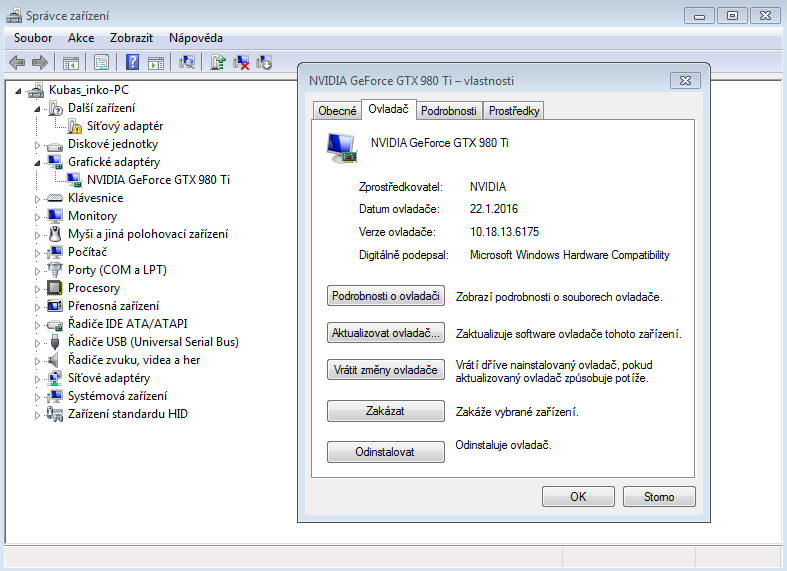The height and width of the screenshot is (571, 787).
Task: Click the Porty (COM a LPT) icon
Action: (55, 270)
